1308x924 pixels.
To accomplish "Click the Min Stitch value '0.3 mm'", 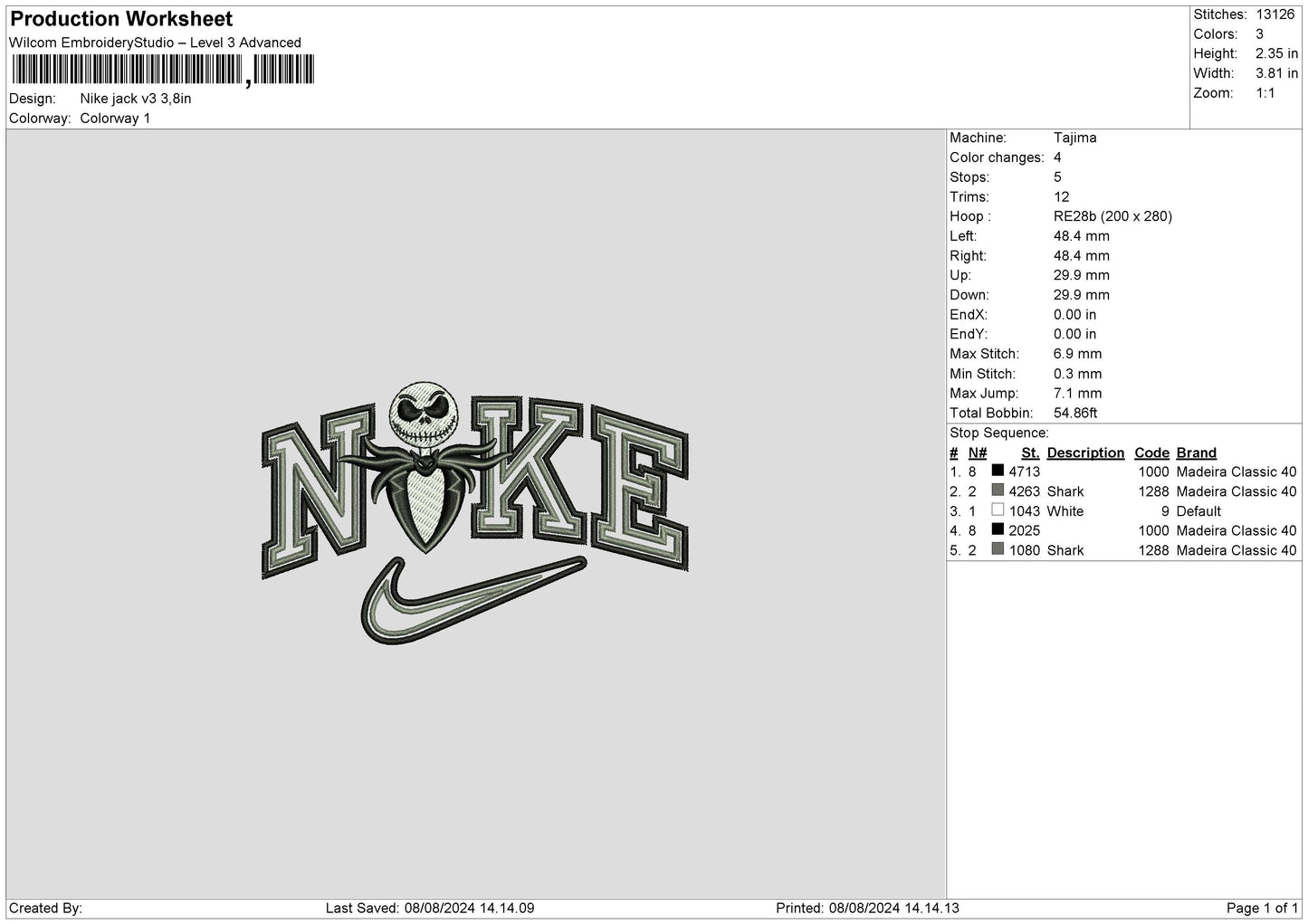I will pyautogui.click(x=1078, y=374).
